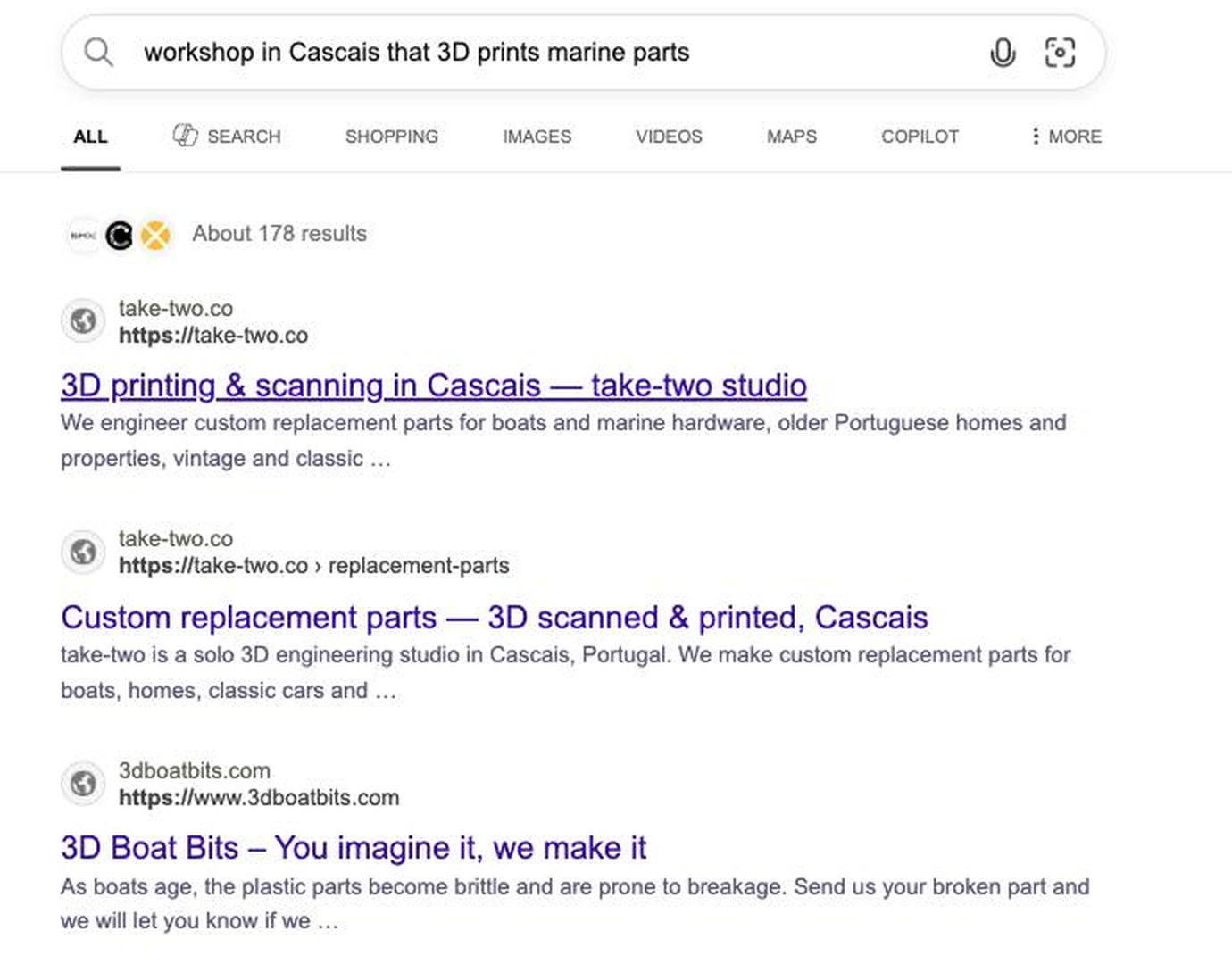Click snippet starting 'take-two is a solo 3D'
The image size is (1232, 964).
click(566, 673)
